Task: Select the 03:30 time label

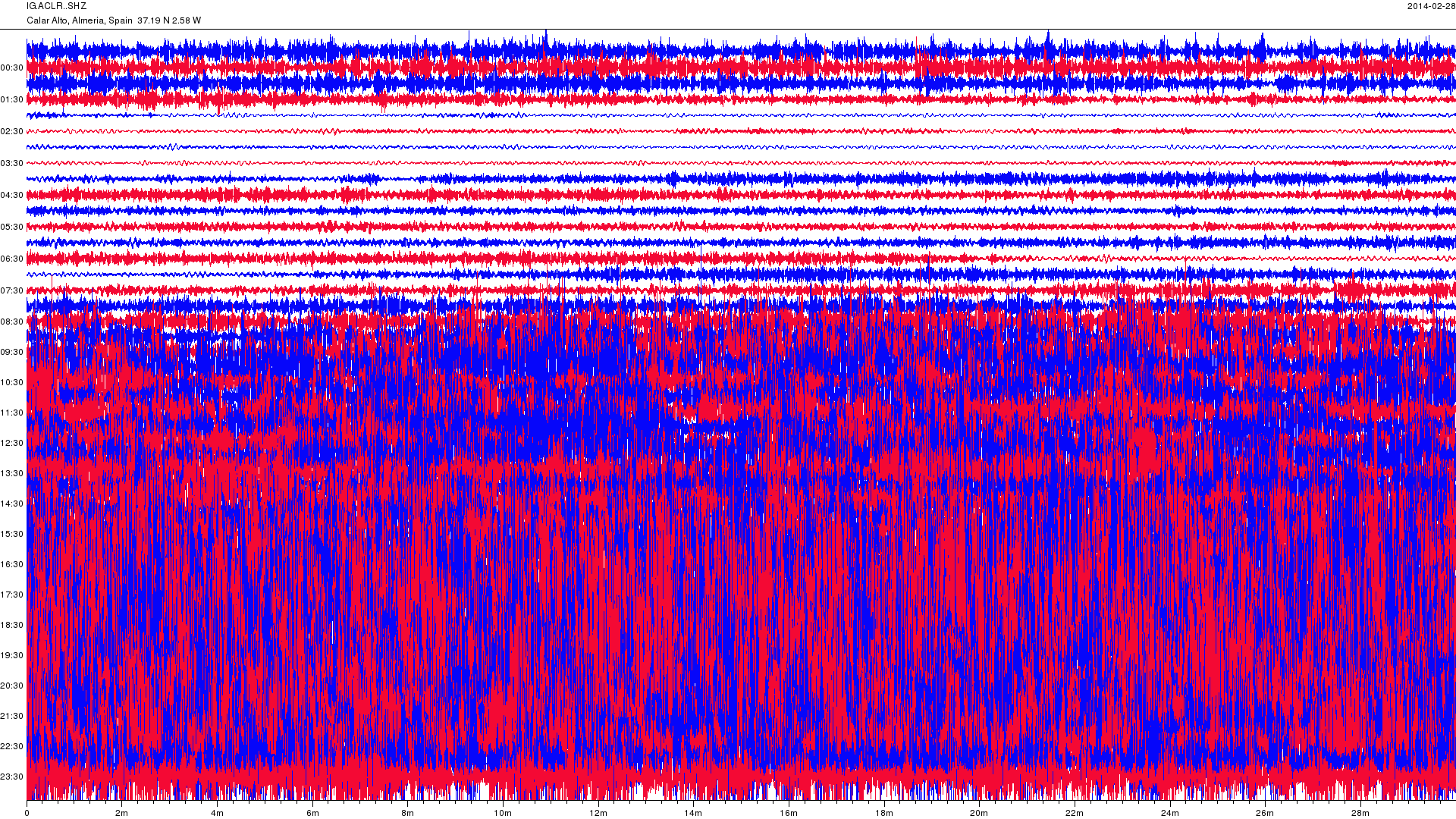Action: (12, 164)
